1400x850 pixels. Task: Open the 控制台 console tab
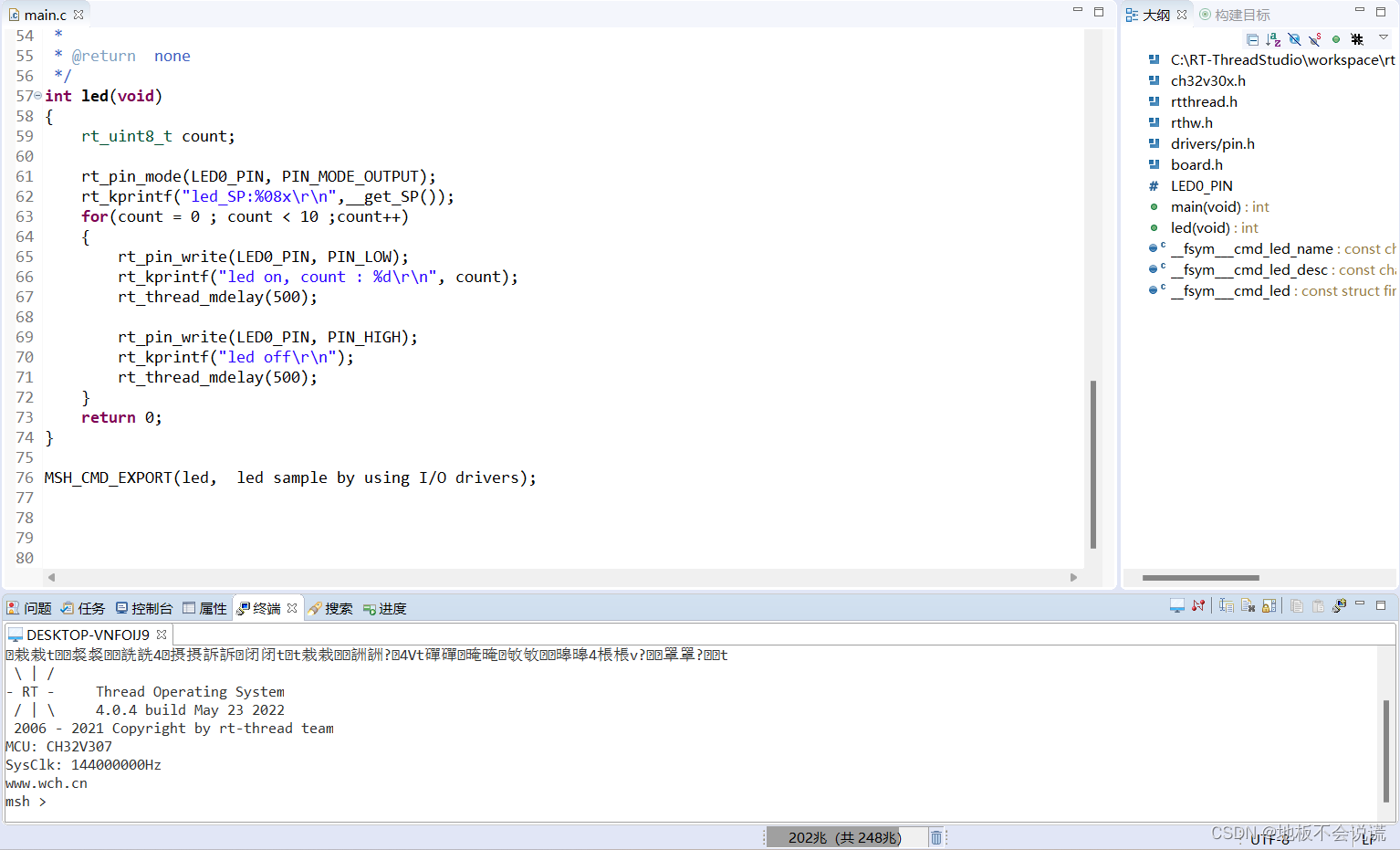tap(144, 608)
